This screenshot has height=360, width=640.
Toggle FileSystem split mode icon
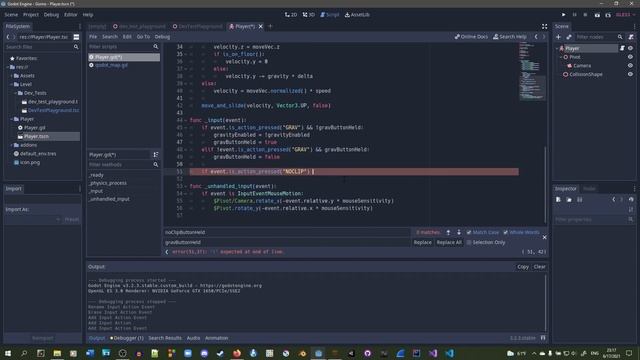coord(76,37)
